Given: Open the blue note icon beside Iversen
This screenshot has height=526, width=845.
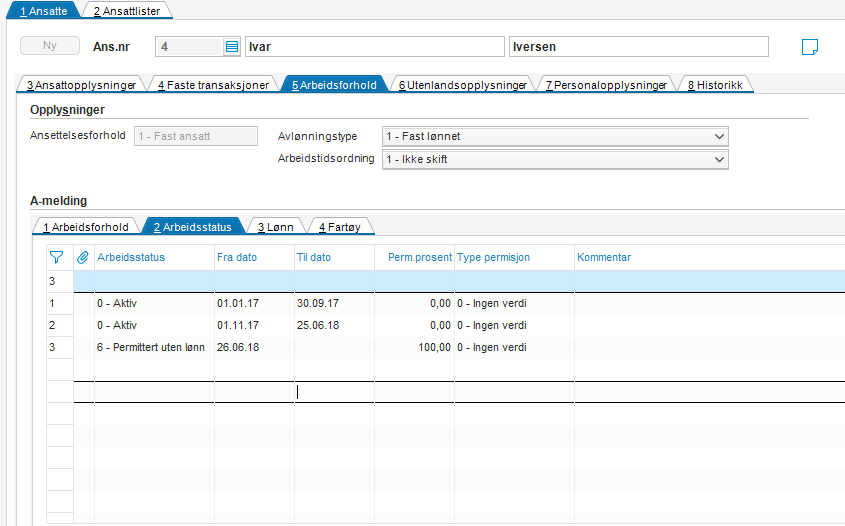Looking at the screenshot, I should pyautogui.click(x=809, y=47).
